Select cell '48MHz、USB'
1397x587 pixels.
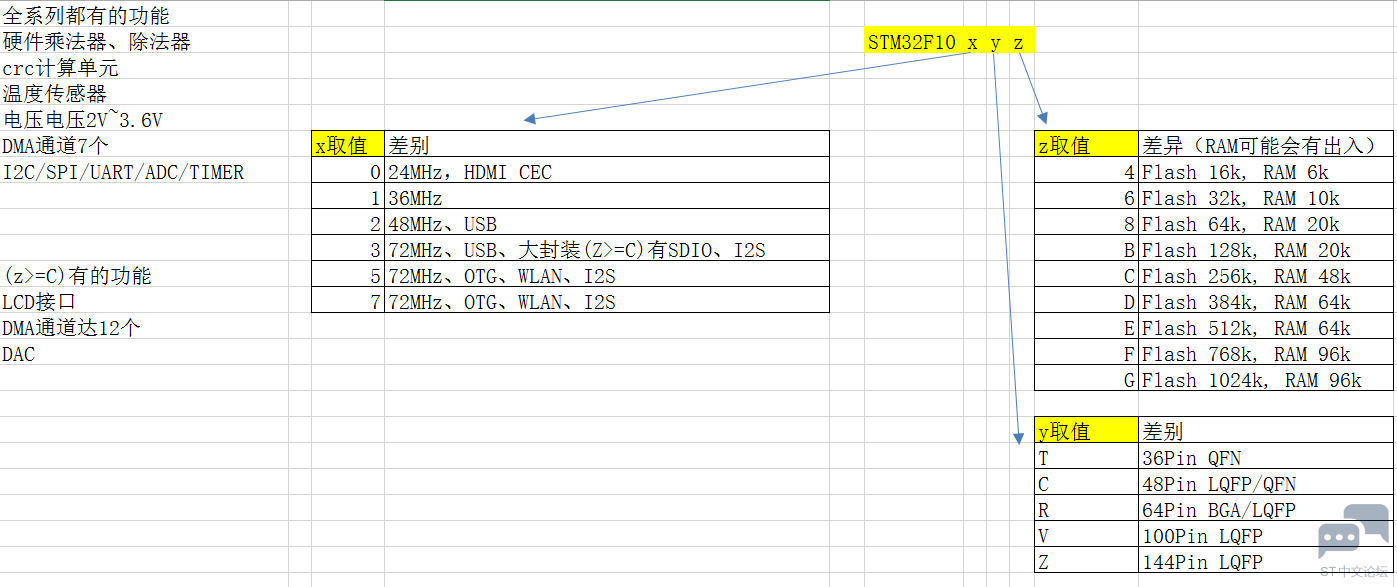coord(607,223)
